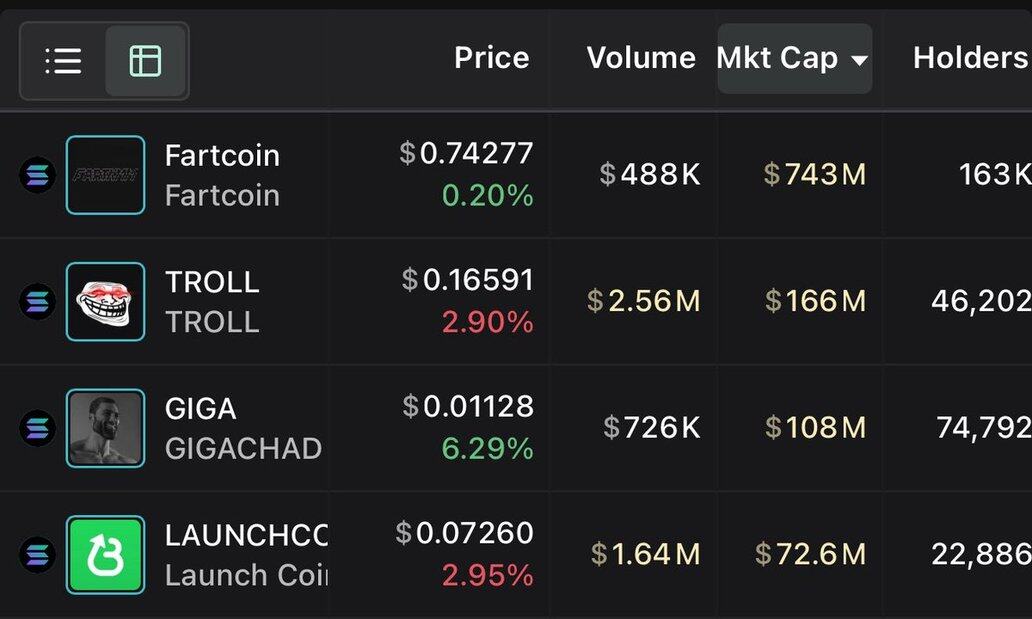Open the TROLL face token icon
Screen dimensions: 1032x619
[x=105, y=301]
